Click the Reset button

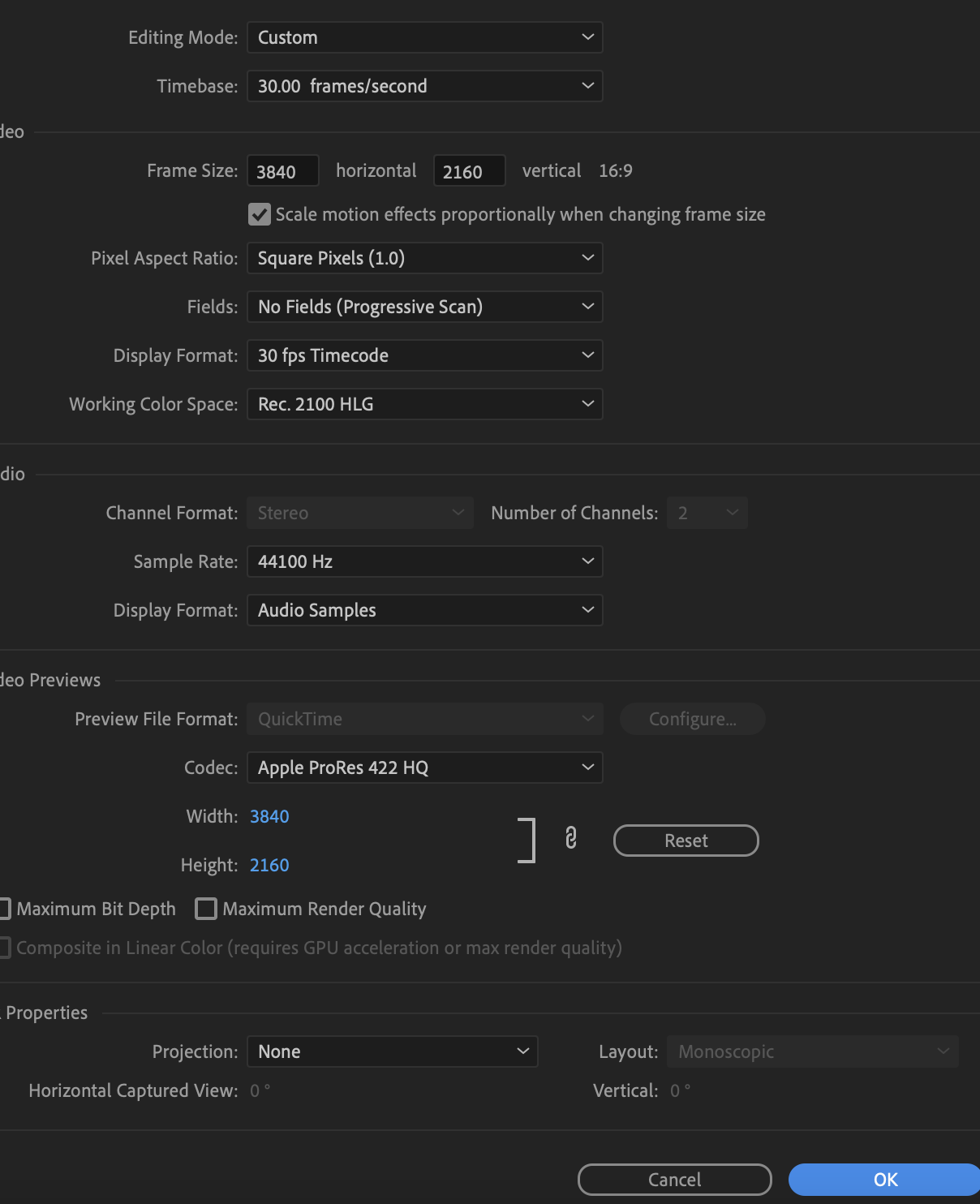(686, 840)
